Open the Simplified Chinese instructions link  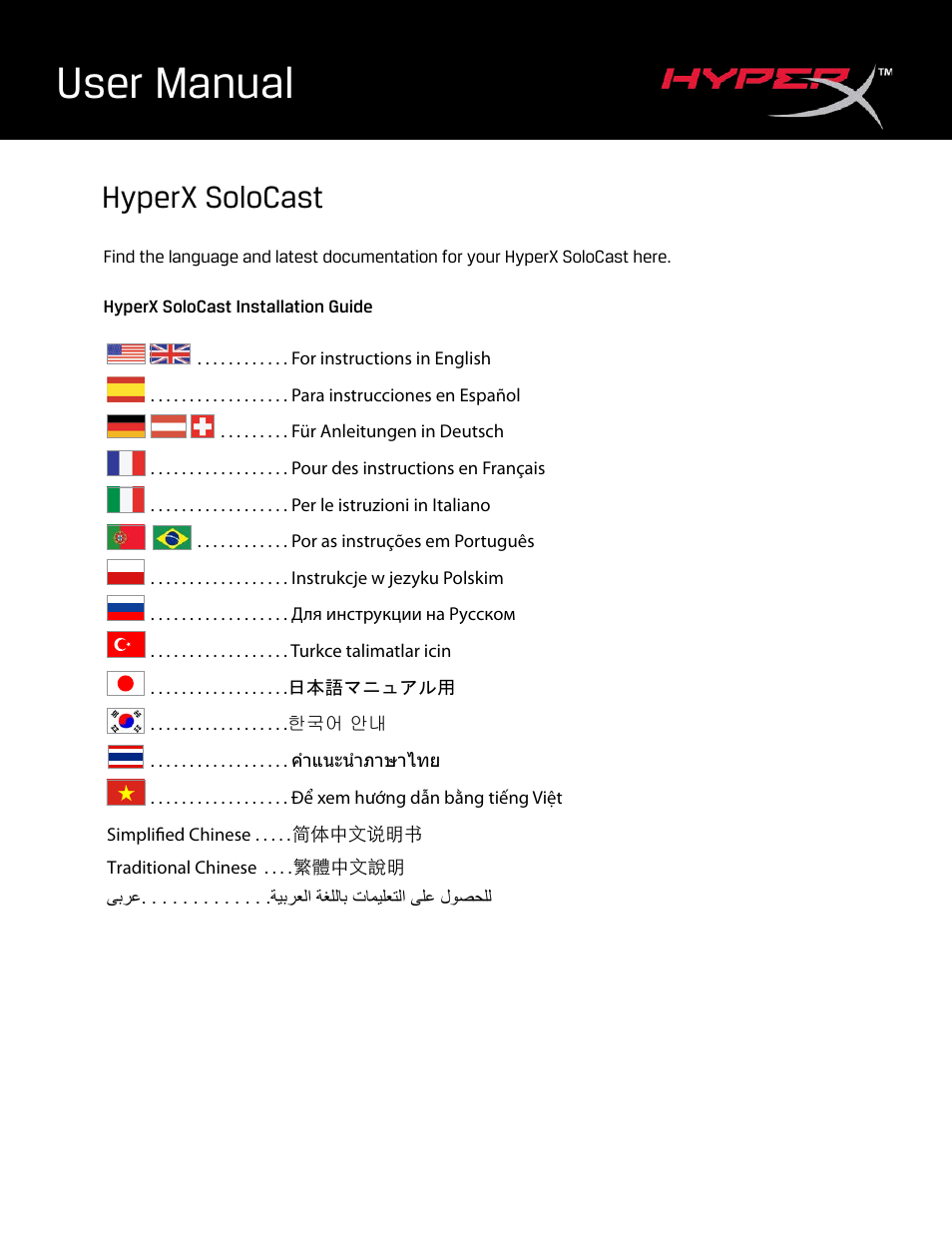(x=357, y=834)
